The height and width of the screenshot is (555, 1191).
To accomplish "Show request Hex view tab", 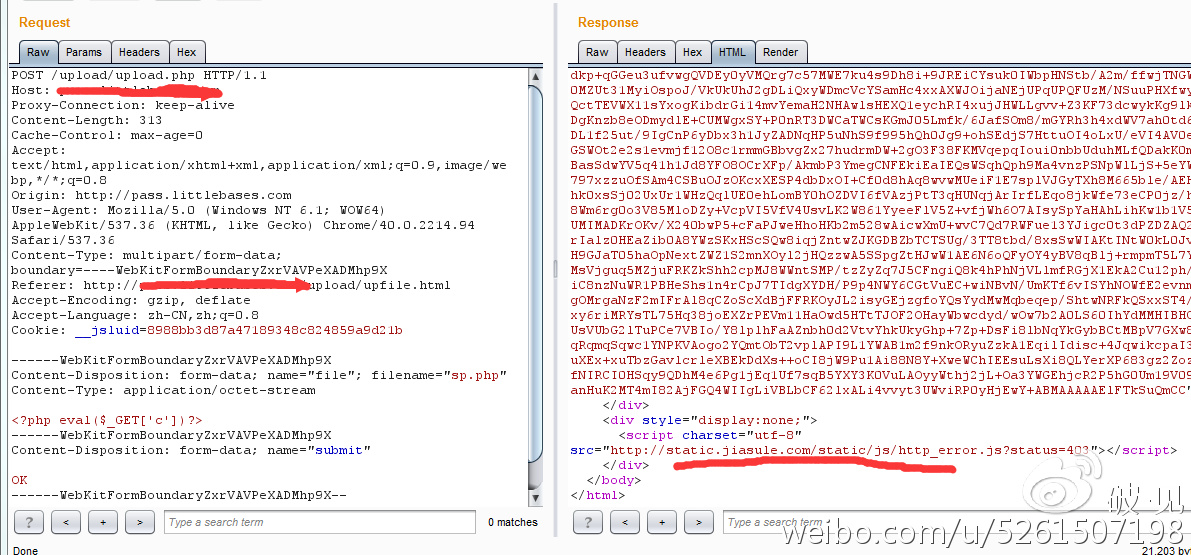I will 186,53.
